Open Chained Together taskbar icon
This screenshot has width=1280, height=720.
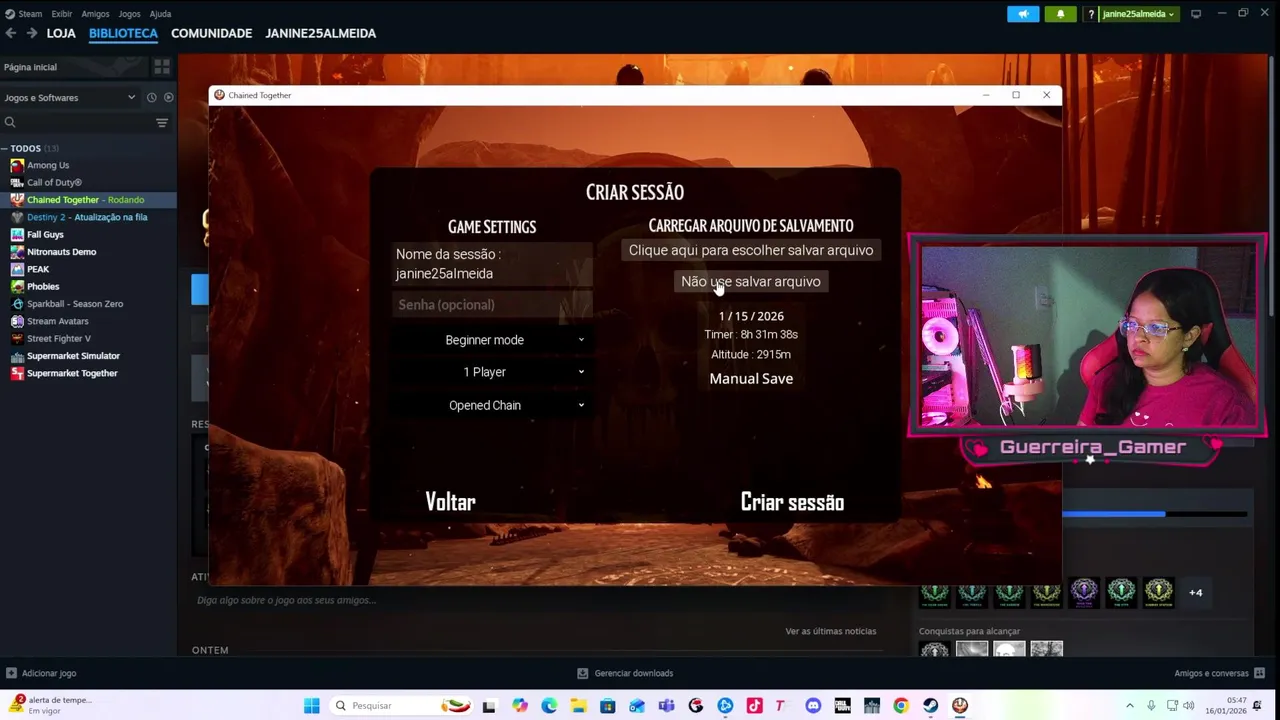pos(960,706)
